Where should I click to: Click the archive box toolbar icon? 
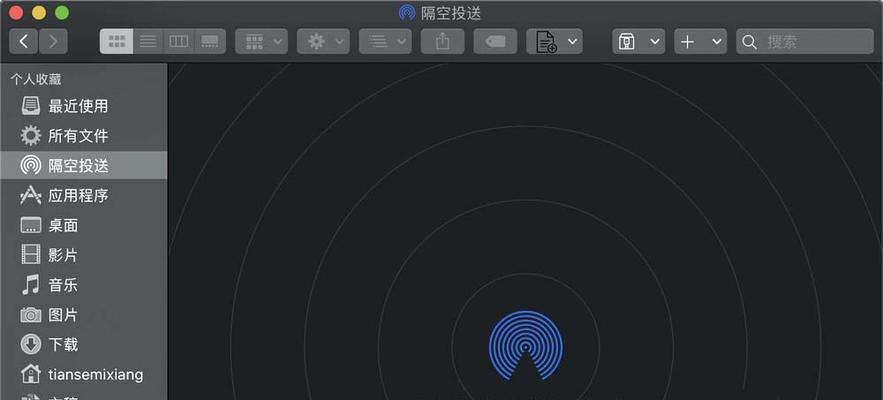click(x=626, y=42)
